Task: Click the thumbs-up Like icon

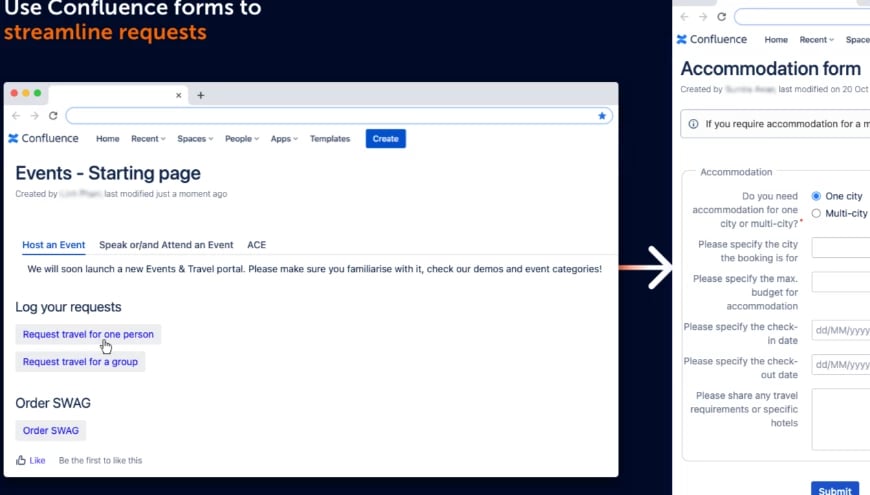Action: [21, 460]
